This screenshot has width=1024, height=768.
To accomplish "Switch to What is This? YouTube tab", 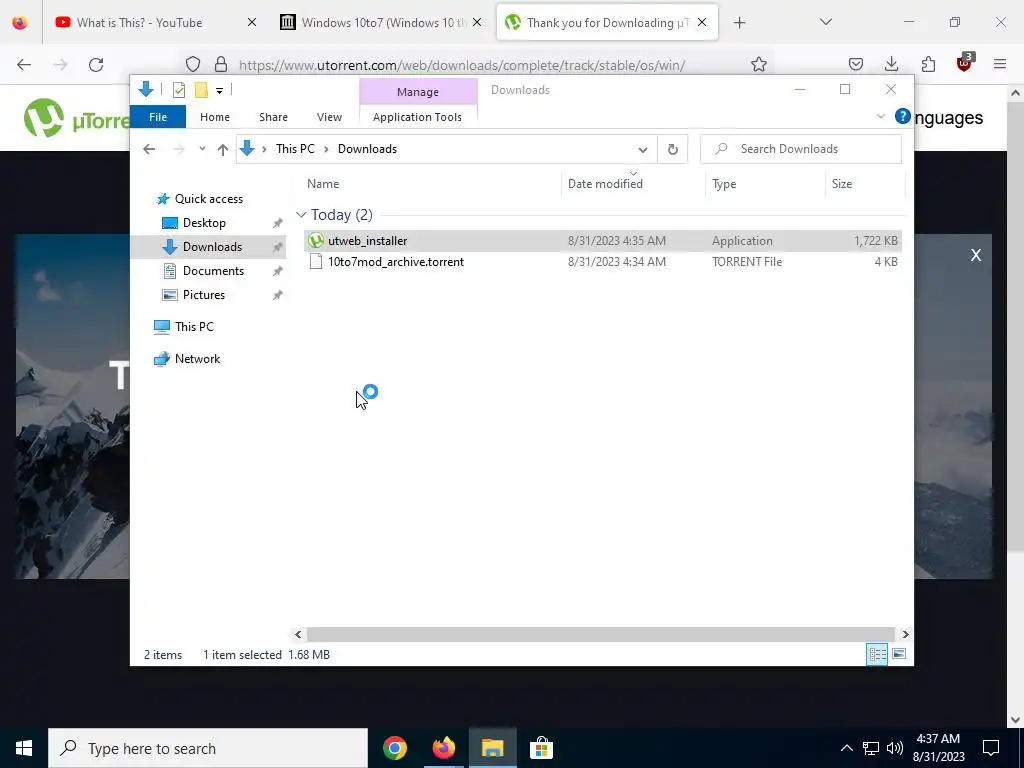I will [139, 22].
